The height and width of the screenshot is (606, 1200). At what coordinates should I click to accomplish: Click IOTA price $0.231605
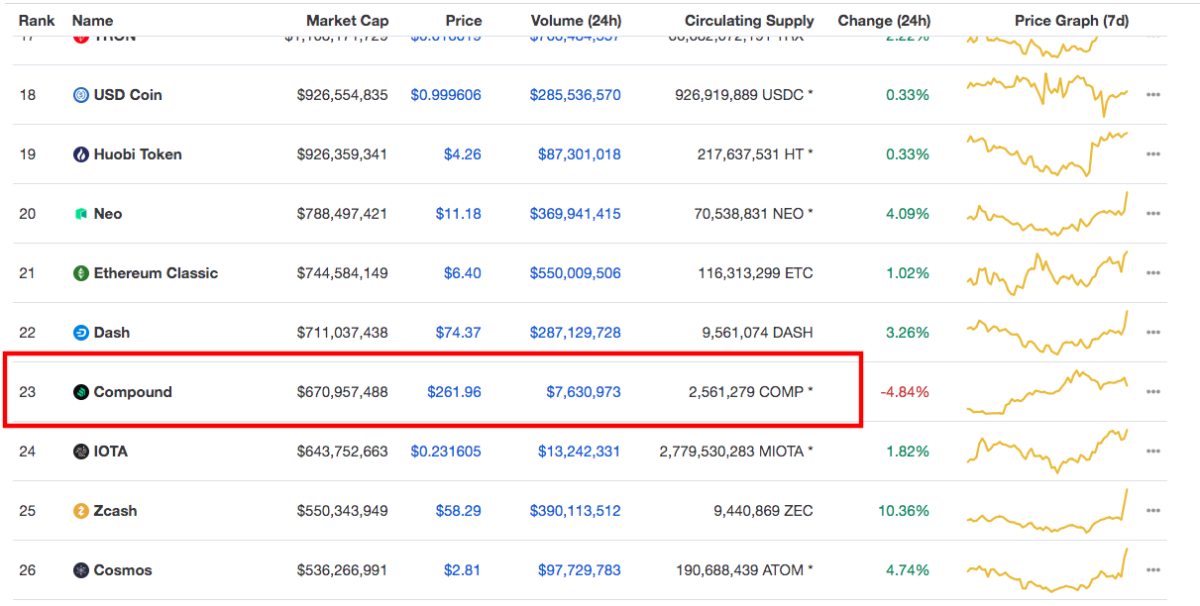(446, 452)
